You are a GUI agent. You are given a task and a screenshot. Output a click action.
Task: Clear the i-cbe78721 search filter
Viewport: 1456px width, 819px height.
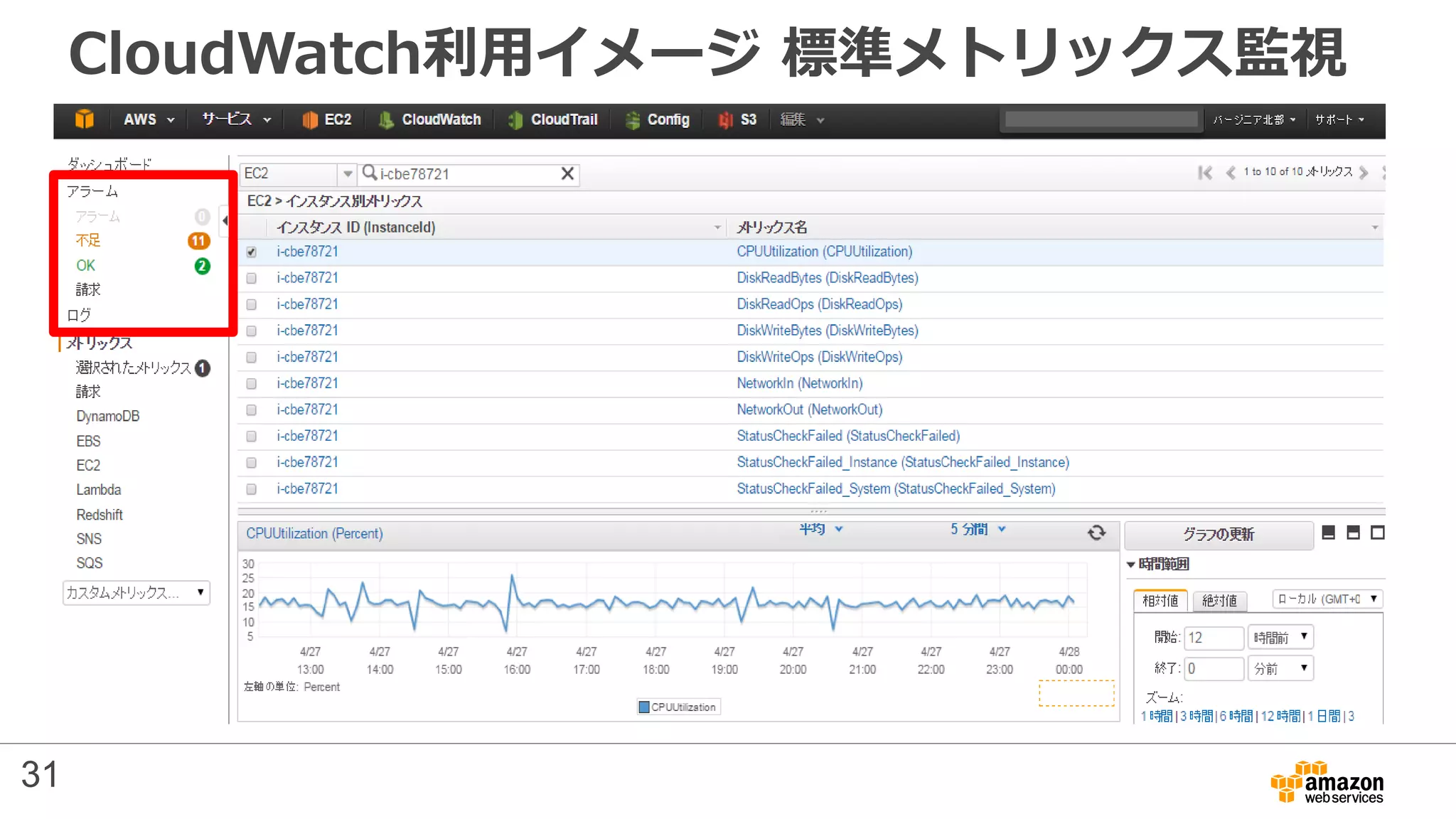567,173
